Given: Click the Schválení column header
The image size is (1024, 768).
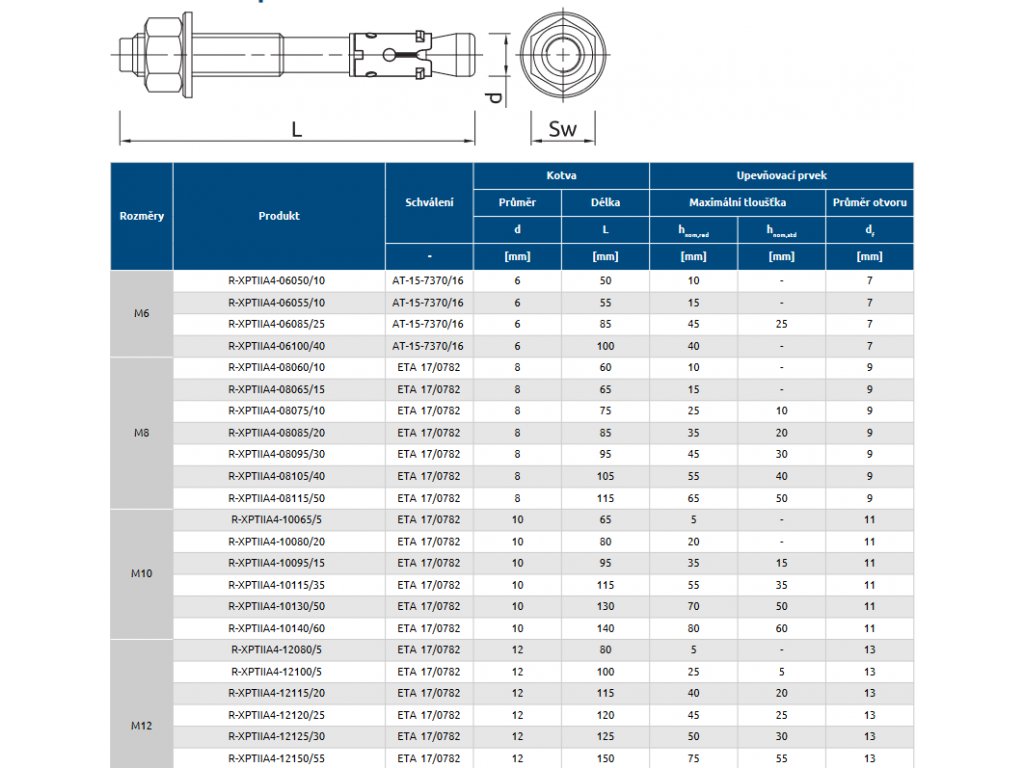Looking at the screenshot, I should tap(429, 202).
